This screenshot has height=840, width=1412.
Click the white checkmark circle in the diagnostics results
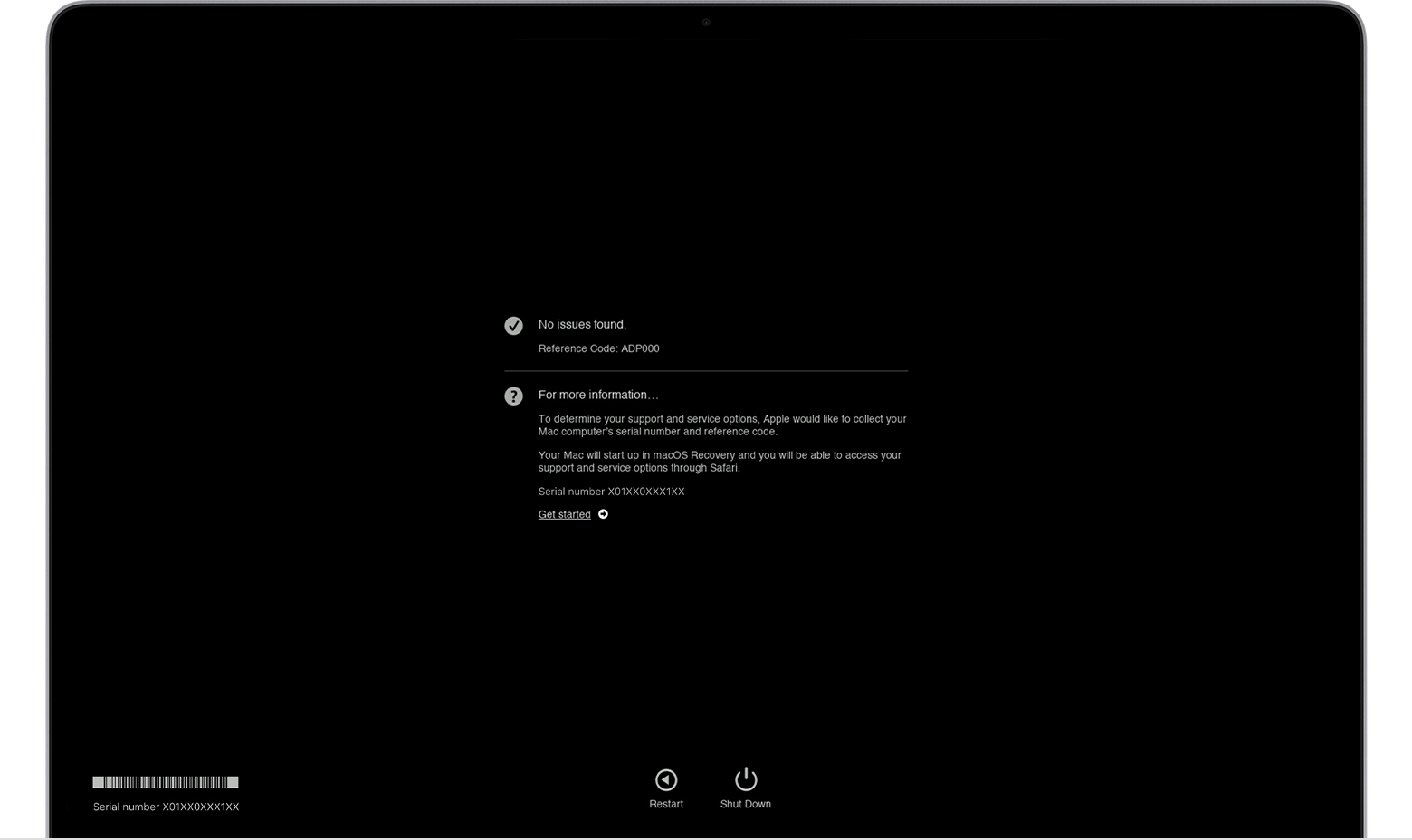(x=513, y=326)
